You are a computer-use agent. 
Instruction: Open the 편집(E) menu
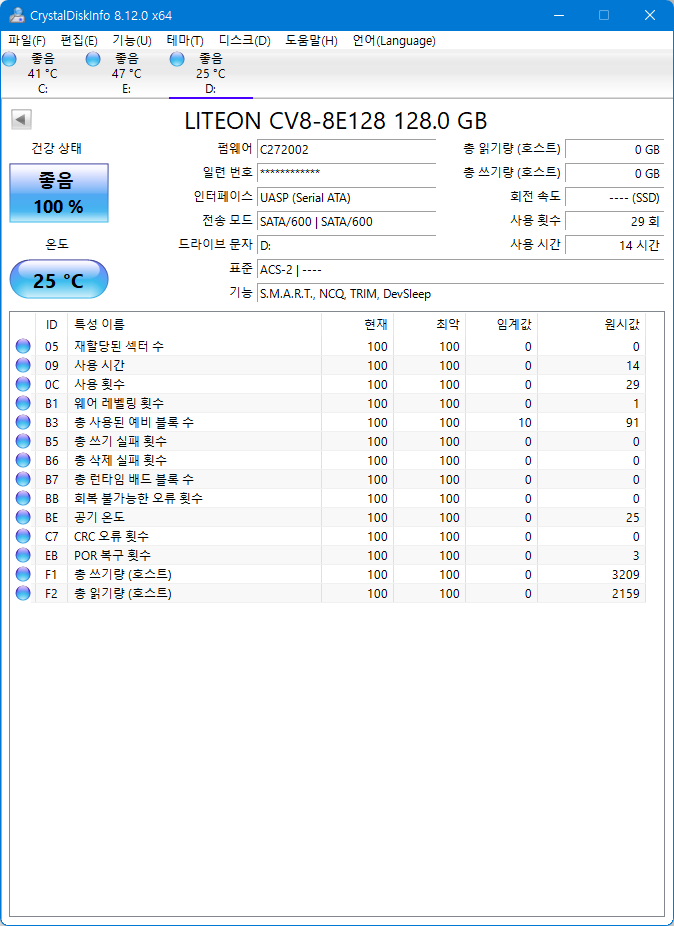point(79,41)
